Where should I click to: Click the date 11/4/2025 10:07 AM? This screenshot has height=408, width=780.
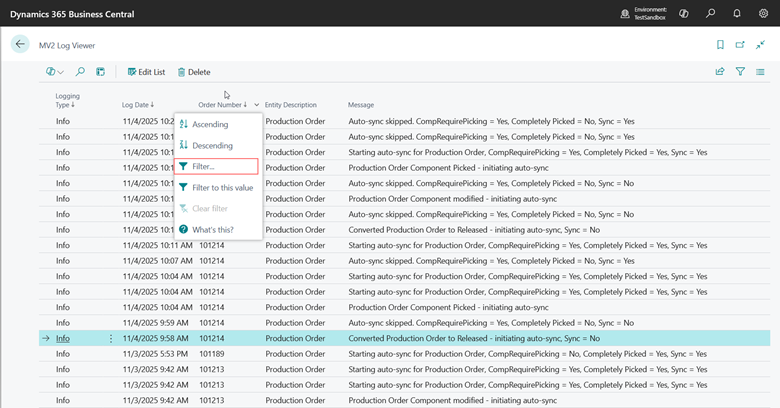158,261
